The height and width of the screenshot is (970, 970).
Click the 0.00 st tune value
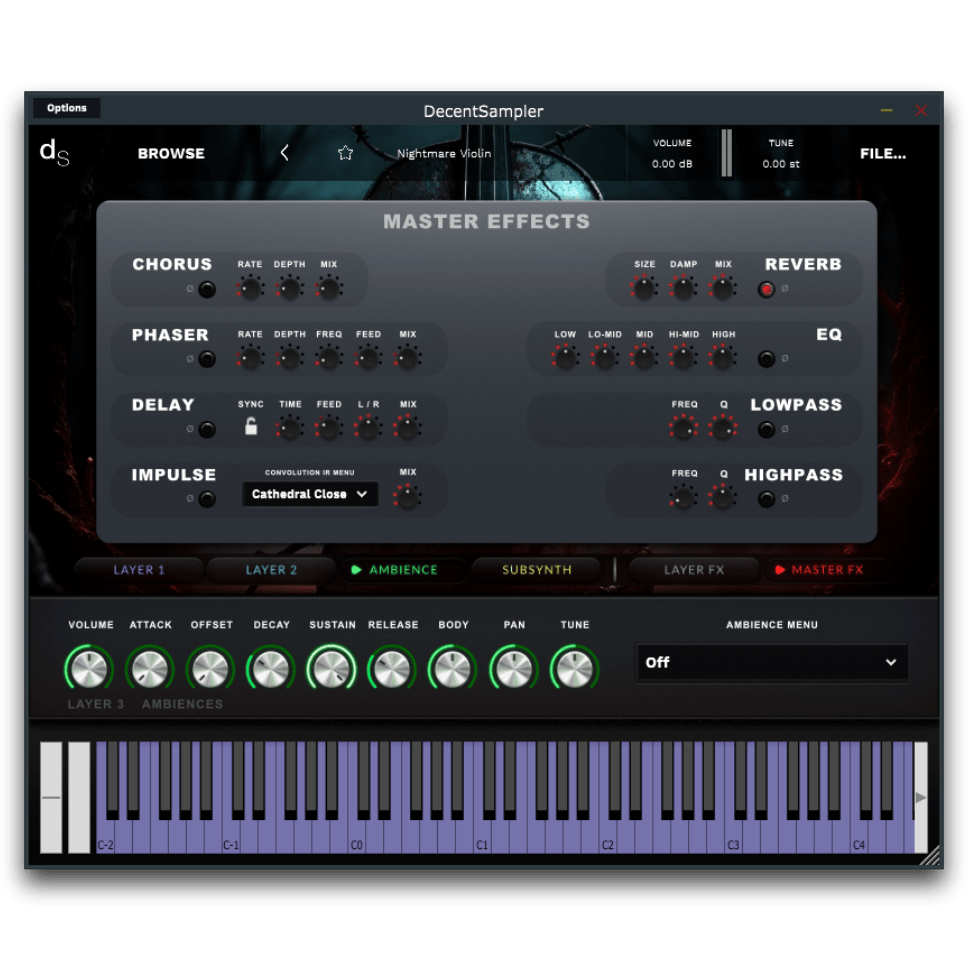click(x=781, y=164)
